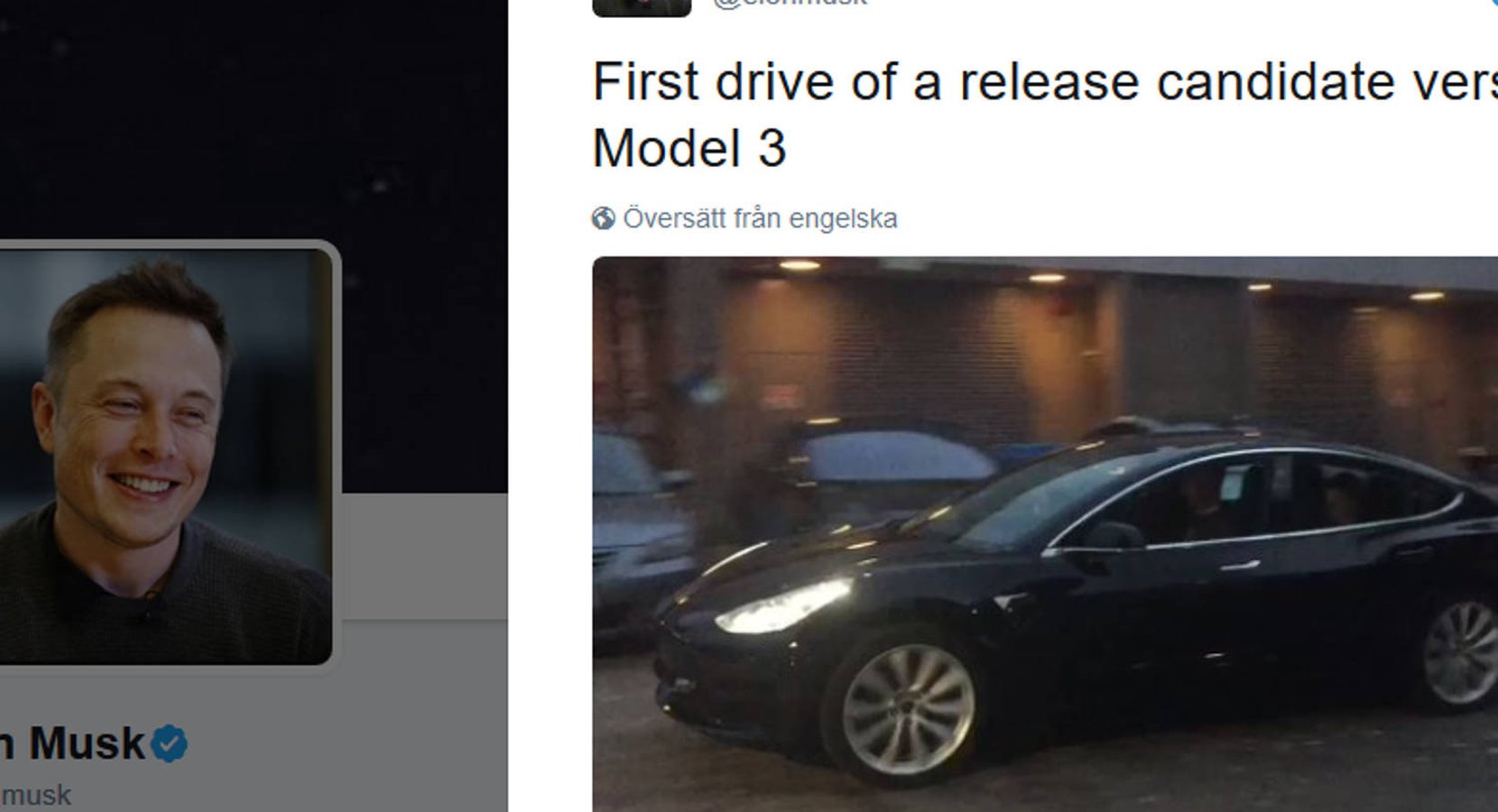Viewport: 1498px width, 812px height.
Task: Click the front alloy wheel in the photo
Action: [x=907, y=710]
